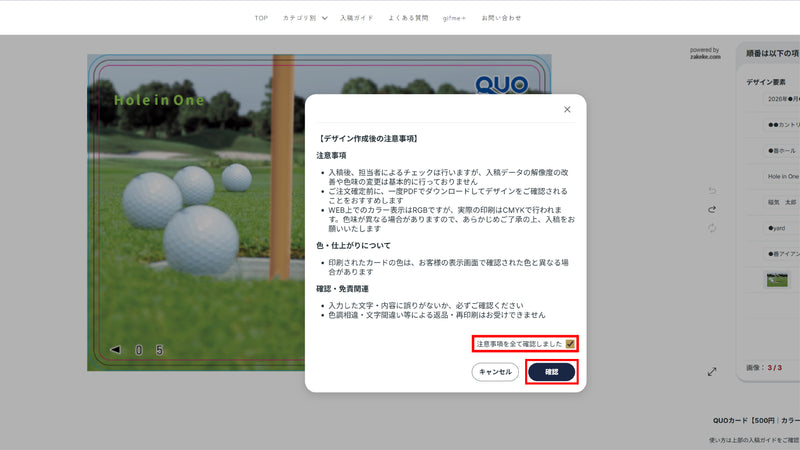
Task: Click the undo arrow icon
Action: 712,191
